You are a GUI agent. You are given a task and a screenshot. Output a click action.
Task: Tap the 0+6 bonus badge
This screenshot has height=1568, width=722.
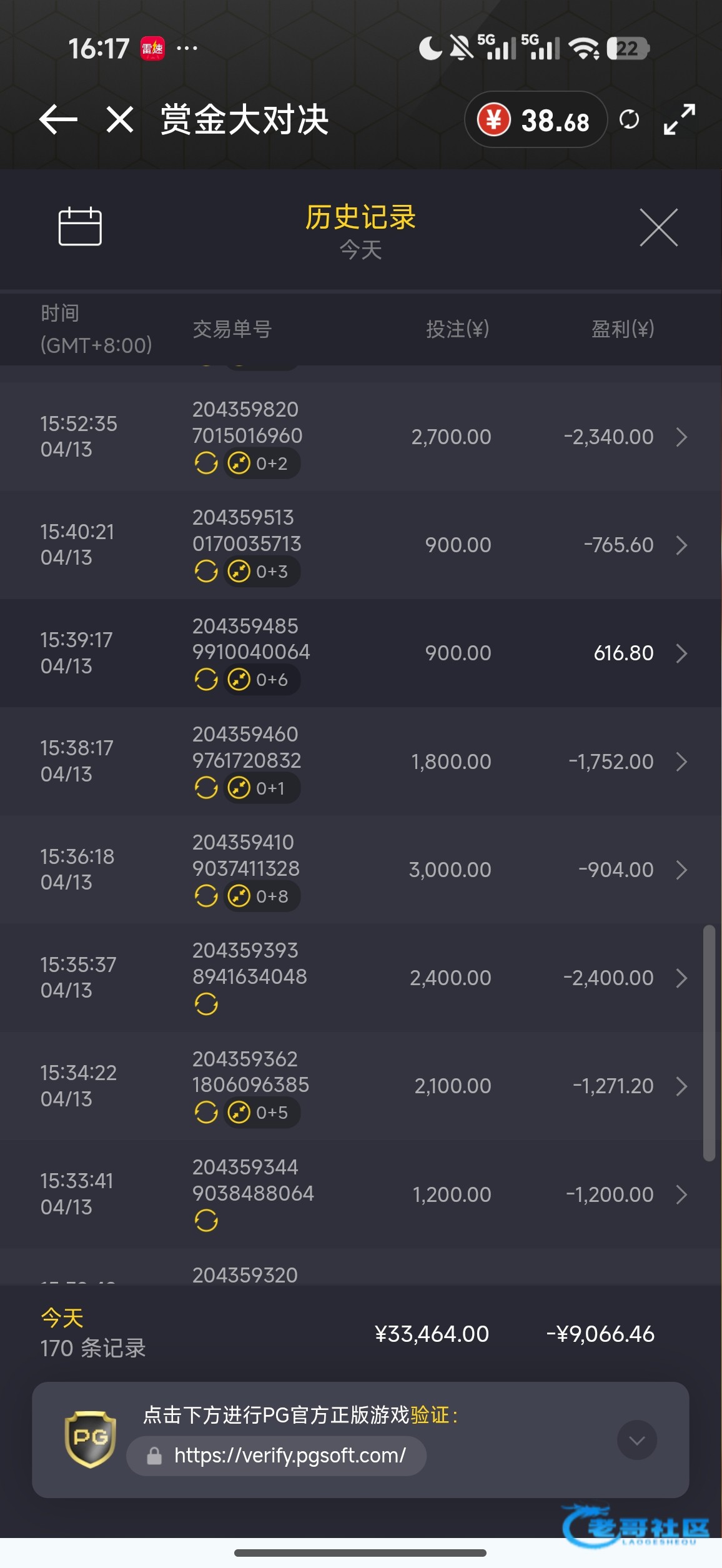[262, 680]
